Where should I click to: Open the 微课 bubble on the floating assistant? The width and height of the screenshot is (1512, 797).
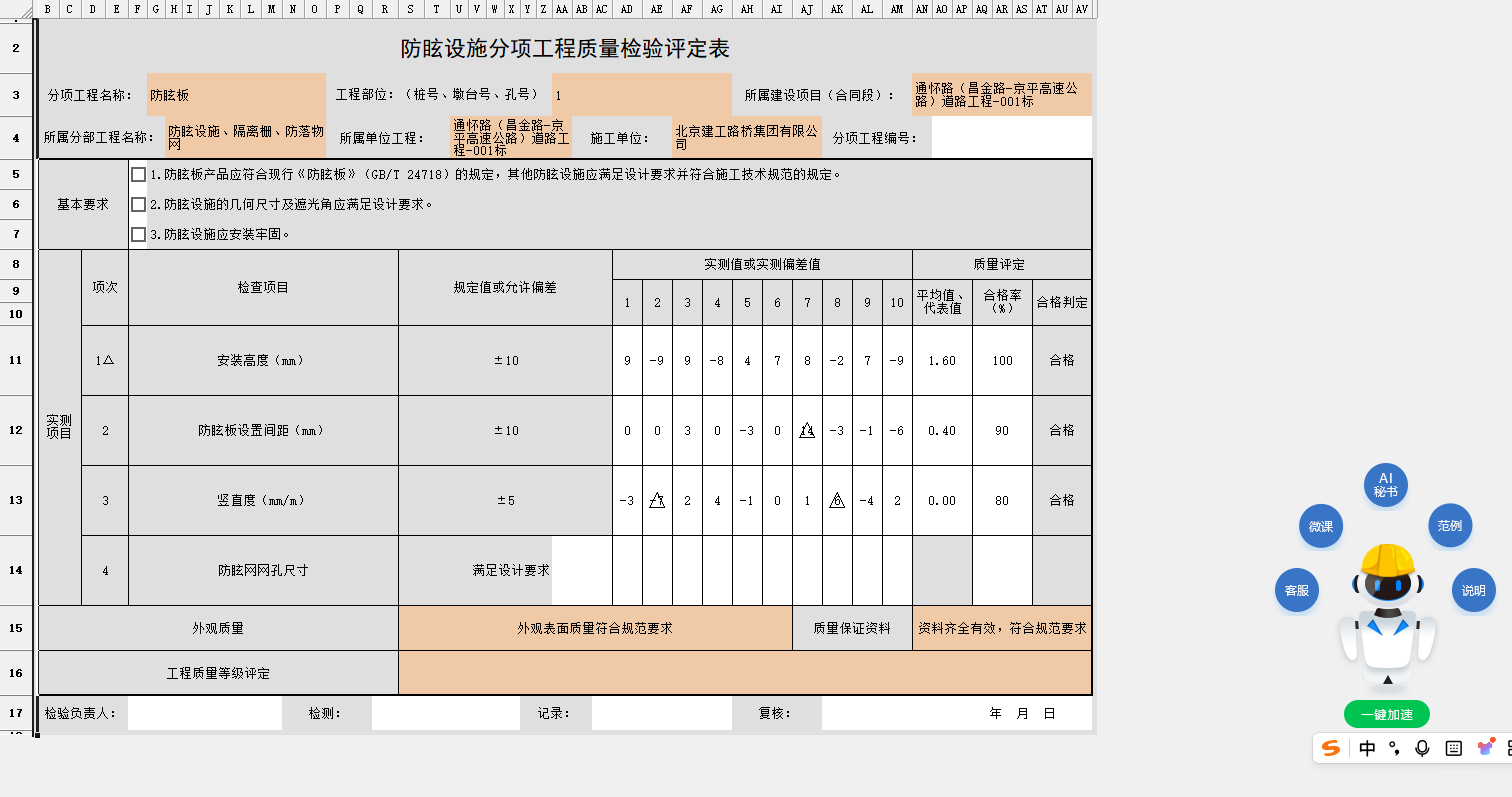1321,525
